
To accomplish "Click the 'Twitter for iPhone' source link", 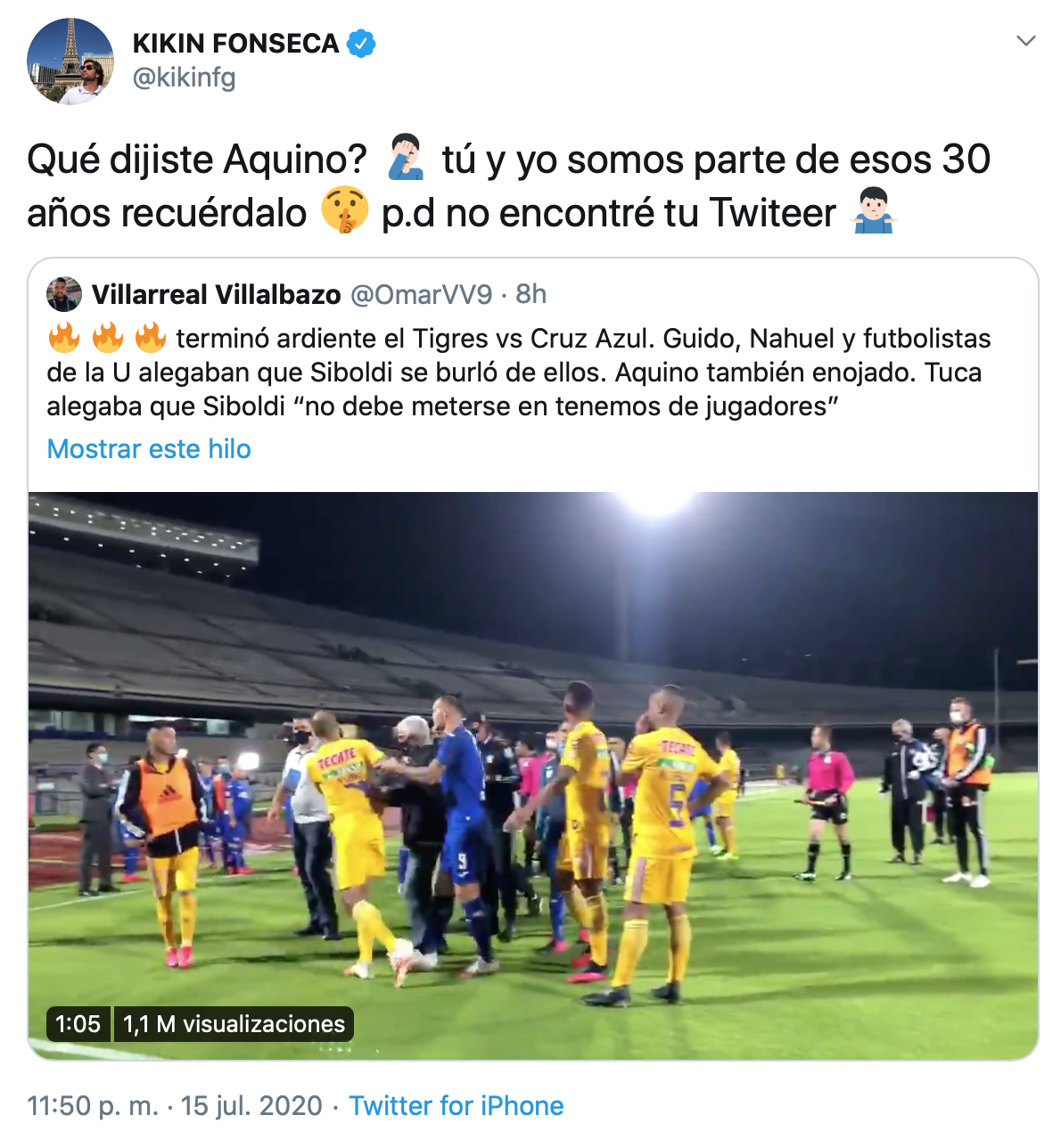I will [456, 1106].
